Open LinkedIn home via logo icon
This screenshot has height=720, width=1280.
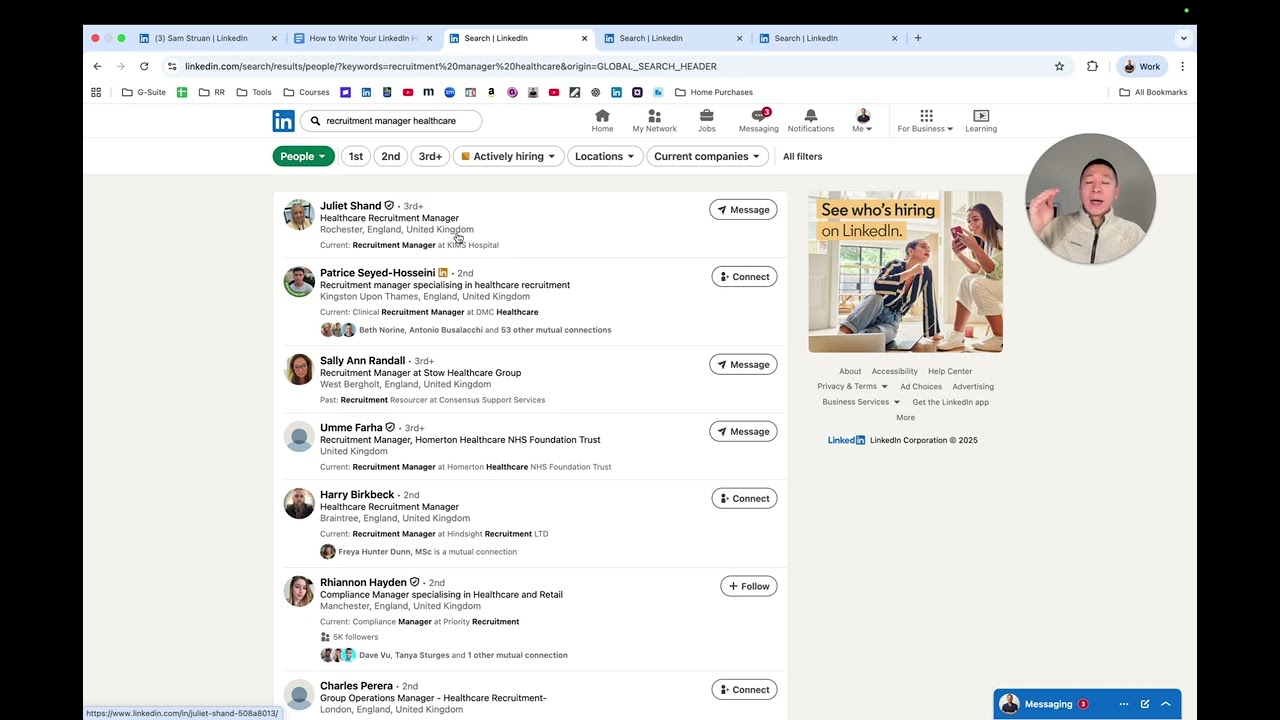pos(283,121)
